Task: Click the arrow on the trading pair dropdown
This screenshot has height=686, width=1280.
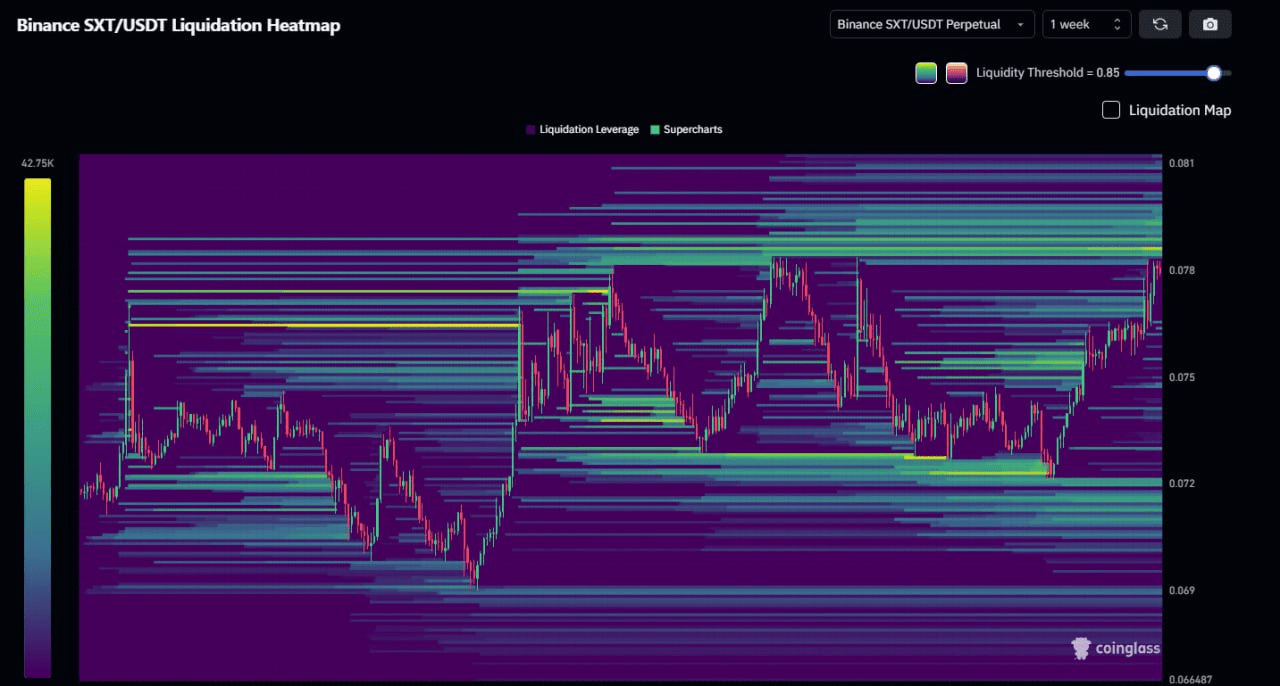Action: pyautogui.click(x=1020, y=24)
